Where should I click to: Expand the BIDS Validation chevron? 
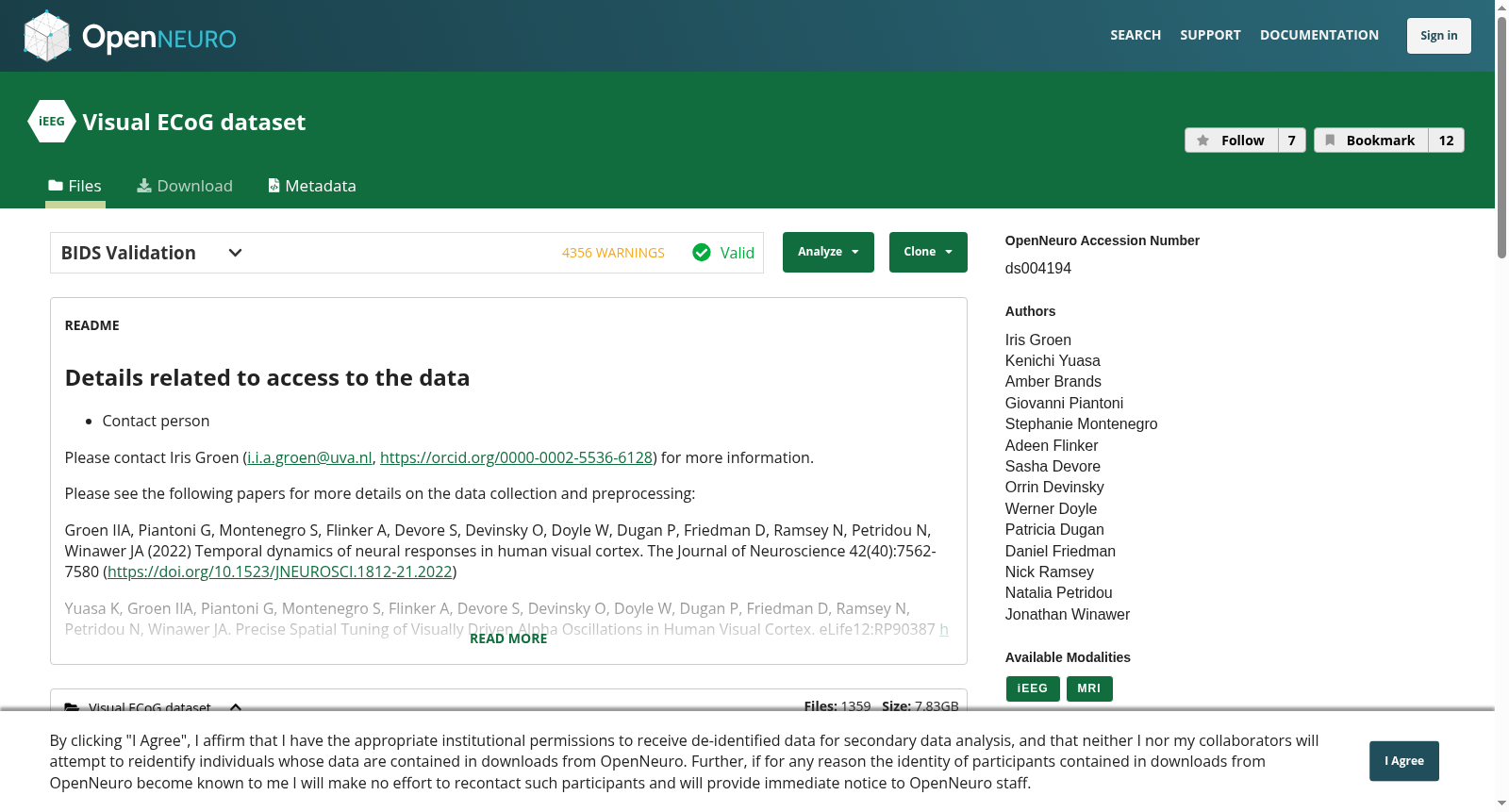point(236,253)
